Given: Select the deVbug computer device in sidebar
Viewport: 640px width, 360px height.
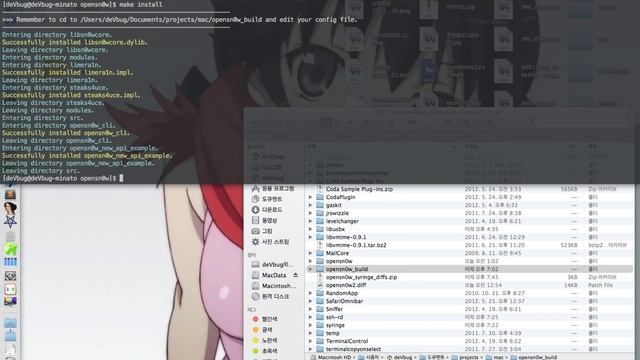Looking at the screenshot, I should [x=272, y=264].
